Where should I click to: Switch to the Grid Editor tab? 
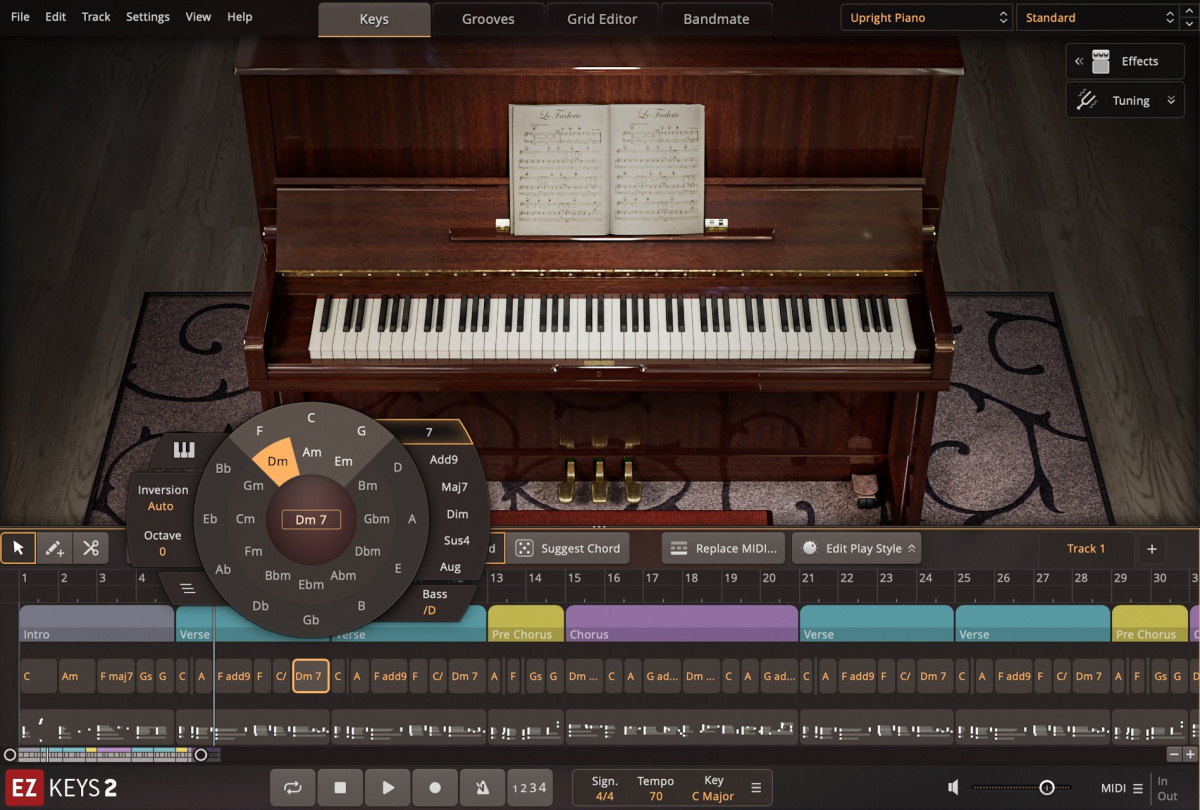point(602,17)
